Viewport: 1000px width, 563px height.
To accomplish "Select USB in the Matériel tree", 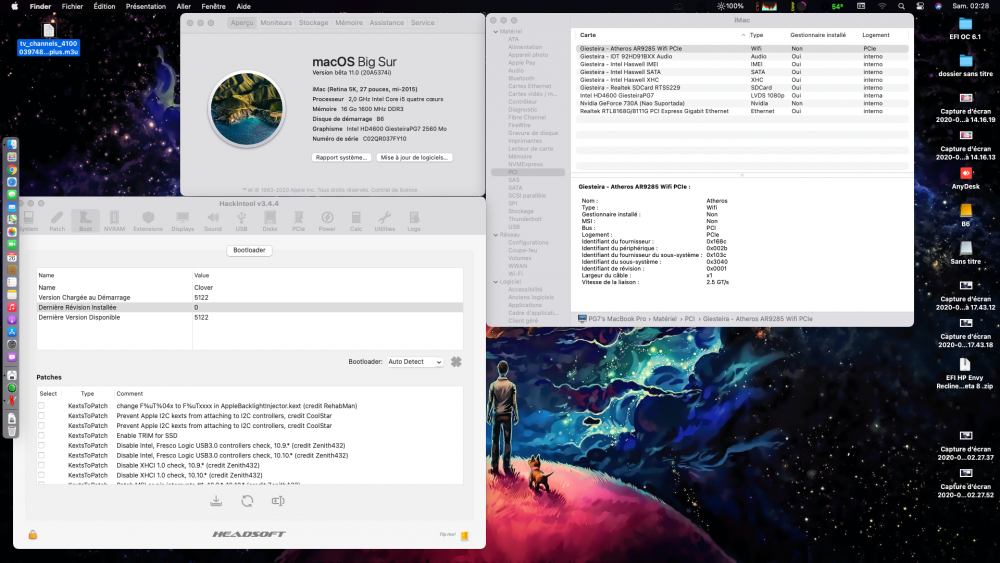I will tap(514, 227).
